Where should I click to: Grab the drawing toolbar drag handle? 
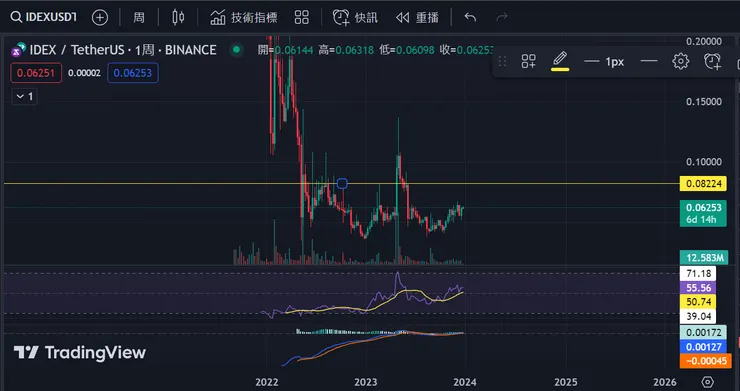tap(503, 61)
